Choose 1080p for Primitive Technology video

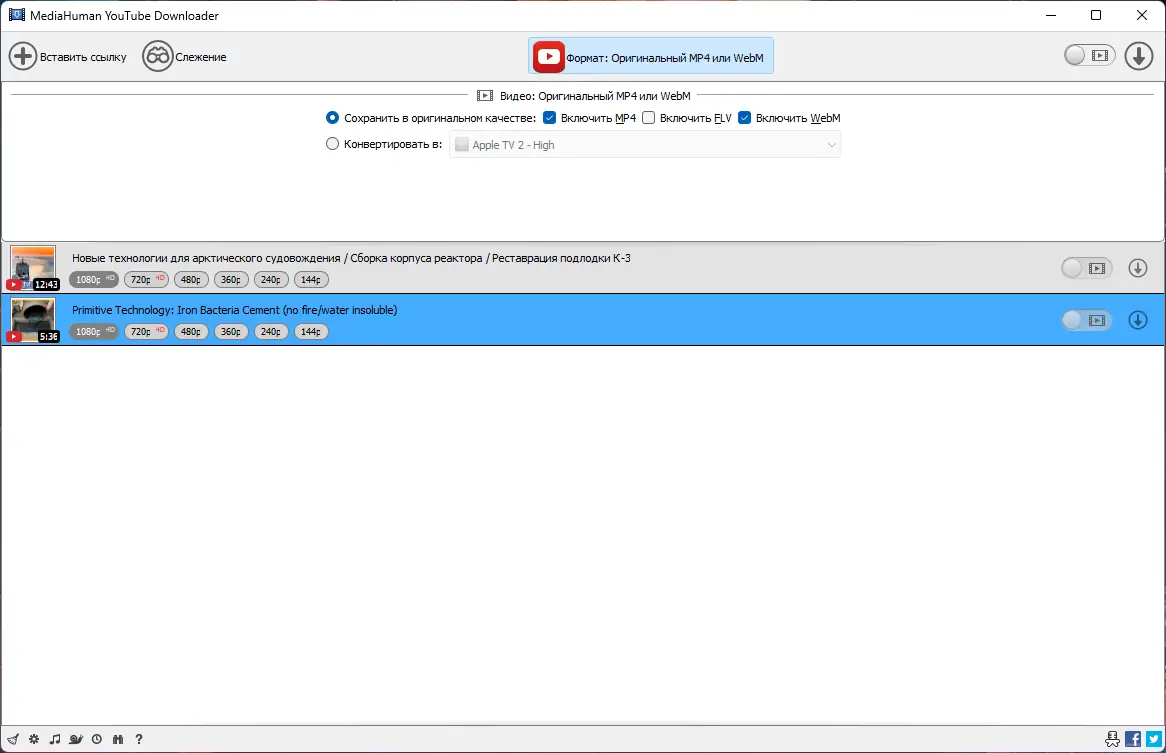click(x=94, y=332)
